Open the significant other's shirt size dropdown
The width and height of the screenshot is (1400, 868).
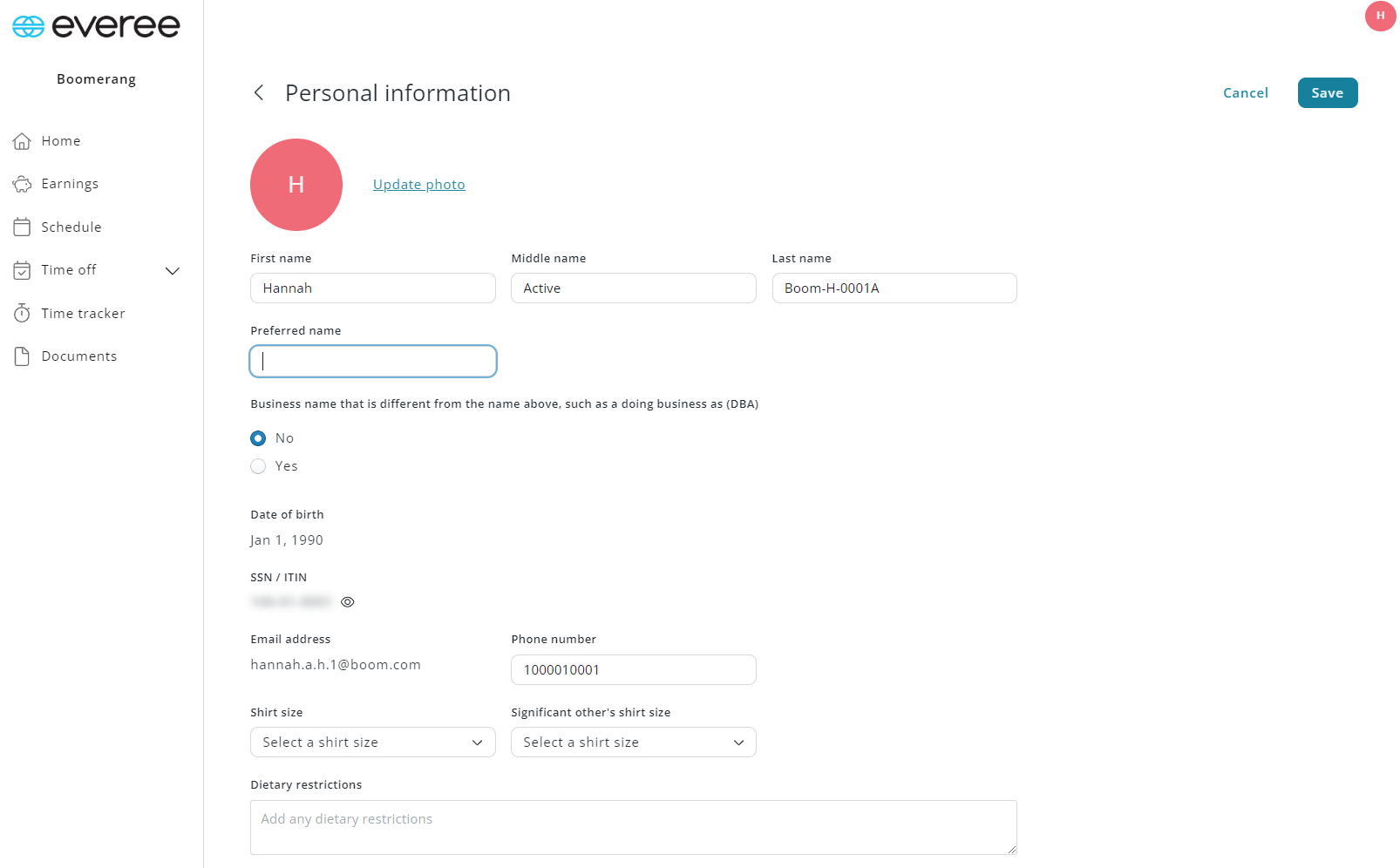click(x=633, y=742)
